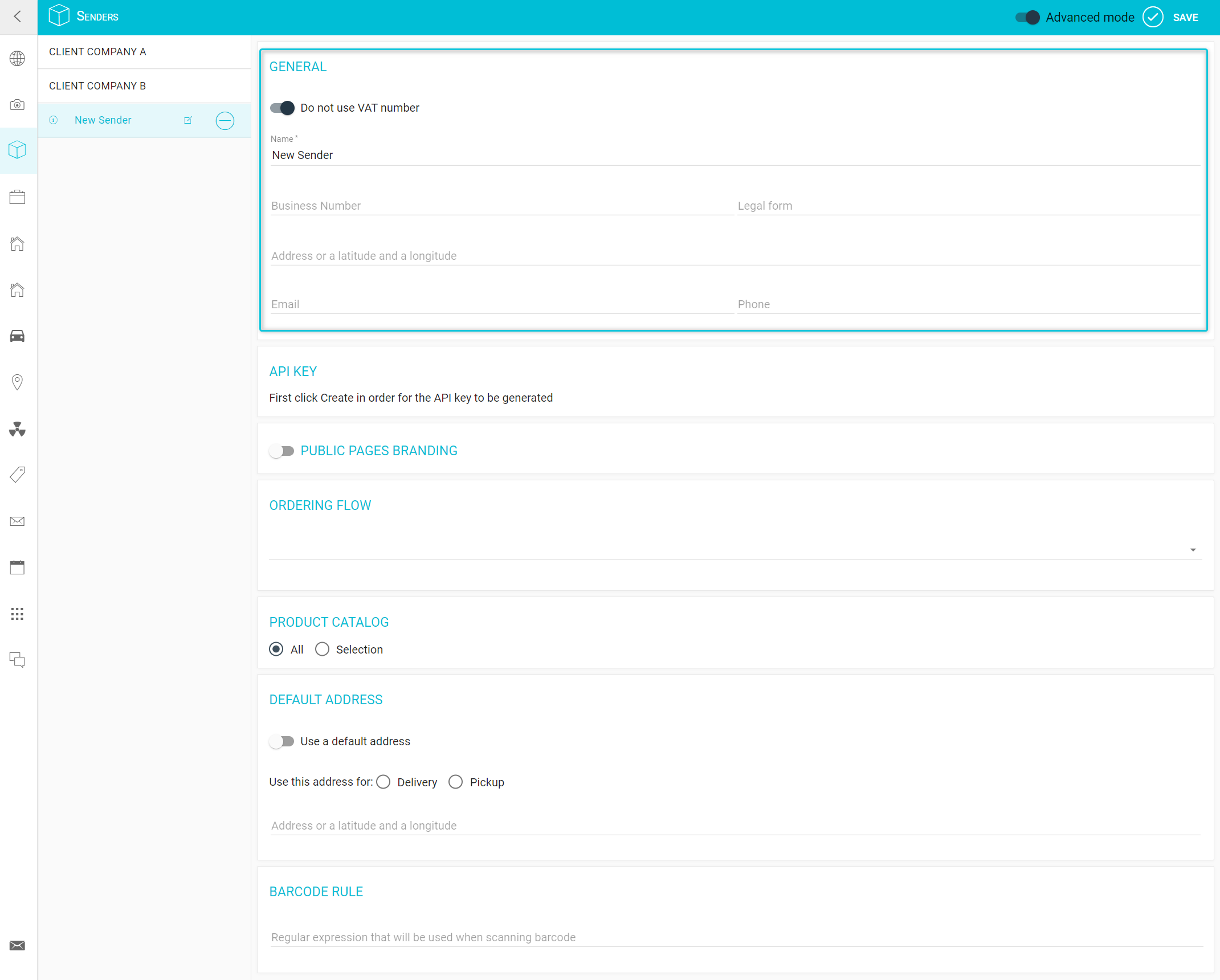Open the outlined envelope icon in sidebar
The image size is (1220, 980).
click(x=18, y=521)
